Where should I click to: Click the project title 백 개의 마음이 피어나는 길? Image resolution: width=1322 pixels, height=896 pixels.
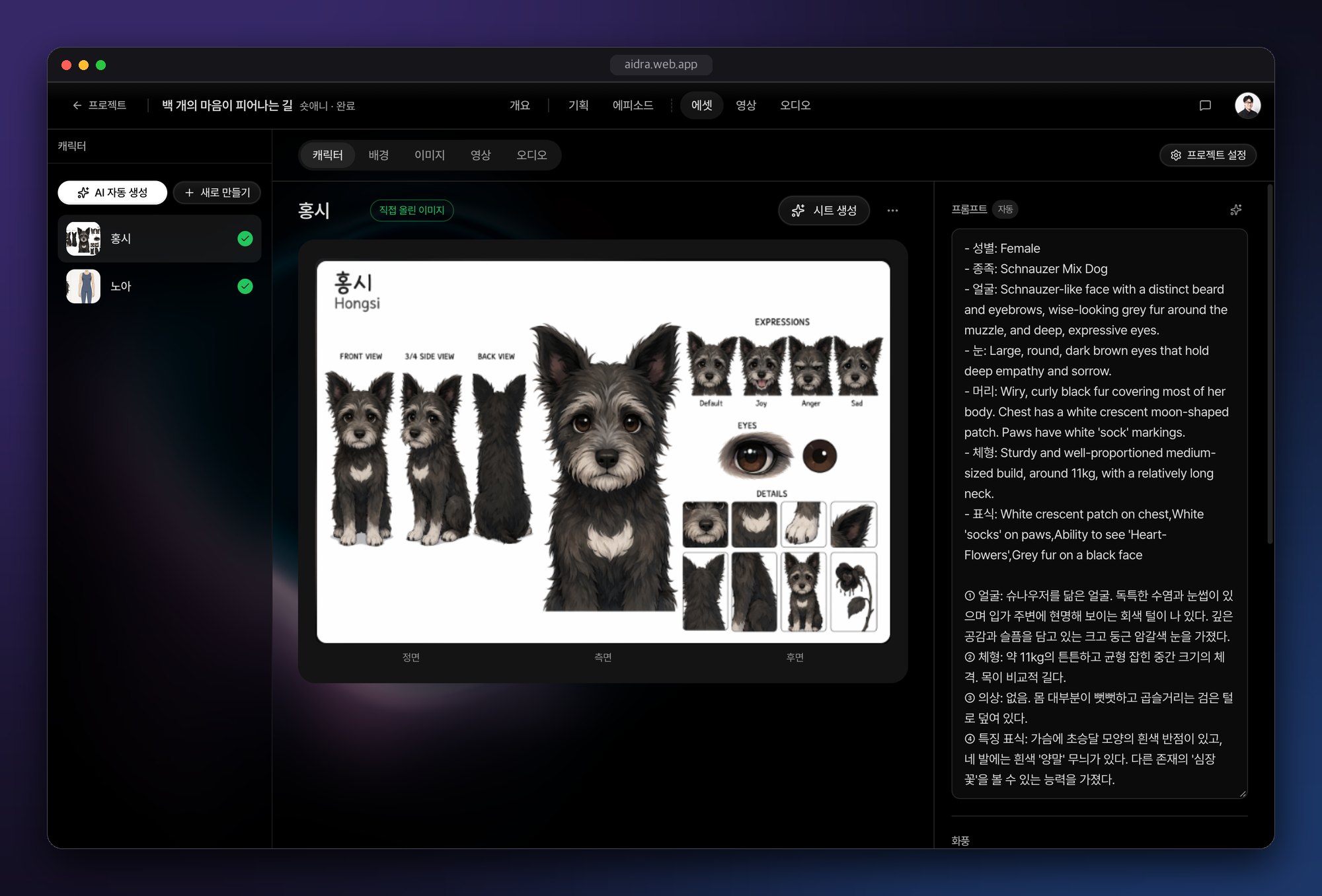[x=227, y=105]
